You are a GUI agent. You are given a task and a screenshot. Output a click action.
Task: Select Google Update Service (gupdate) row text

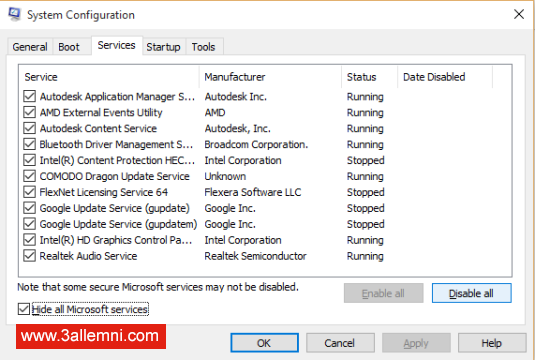coord(115,208)
